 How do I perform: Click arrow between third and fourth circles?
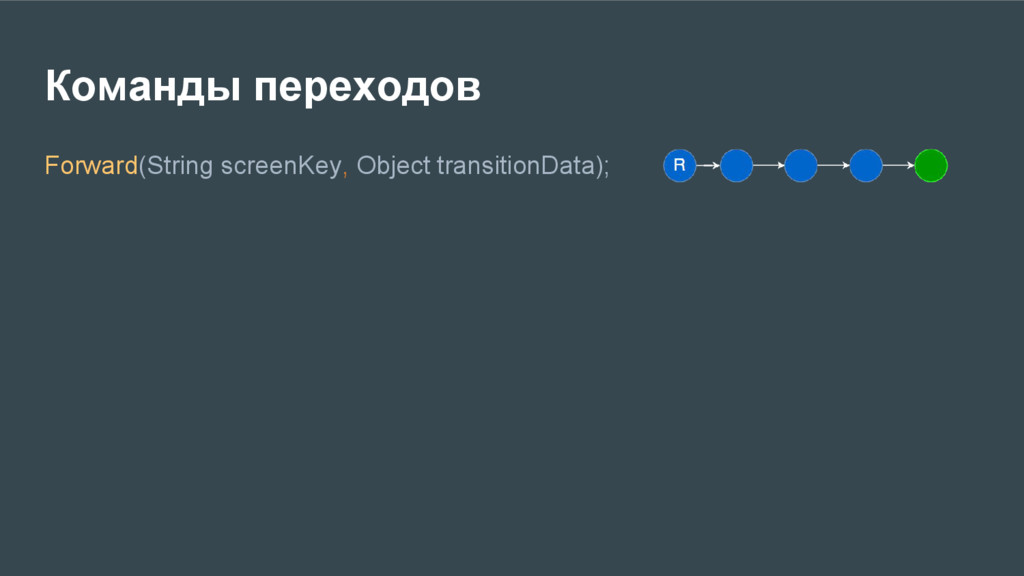pyautogui.click(x=833, y=165)
